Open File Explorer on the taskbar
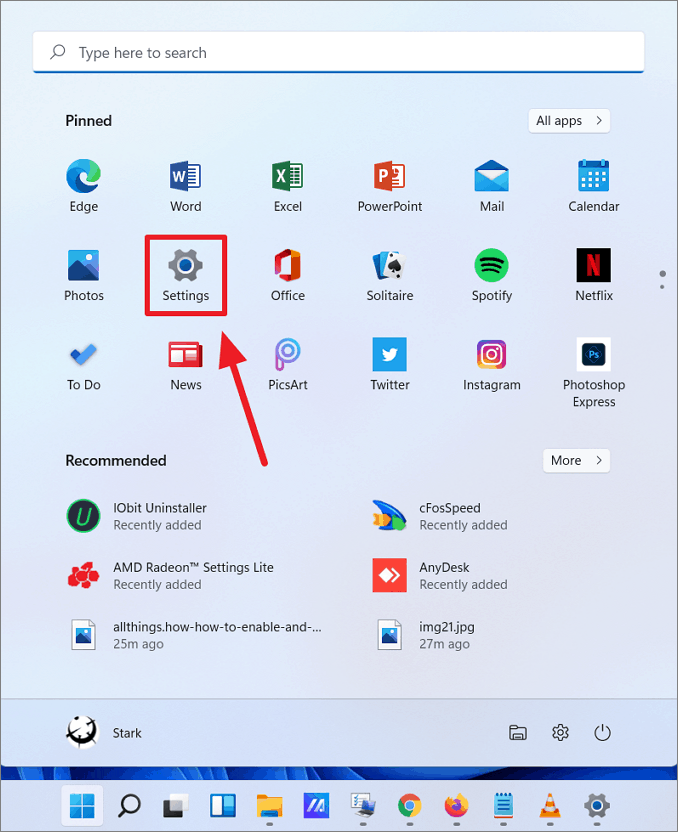Screen dimensions: 678x832 (x=270, y=806)
